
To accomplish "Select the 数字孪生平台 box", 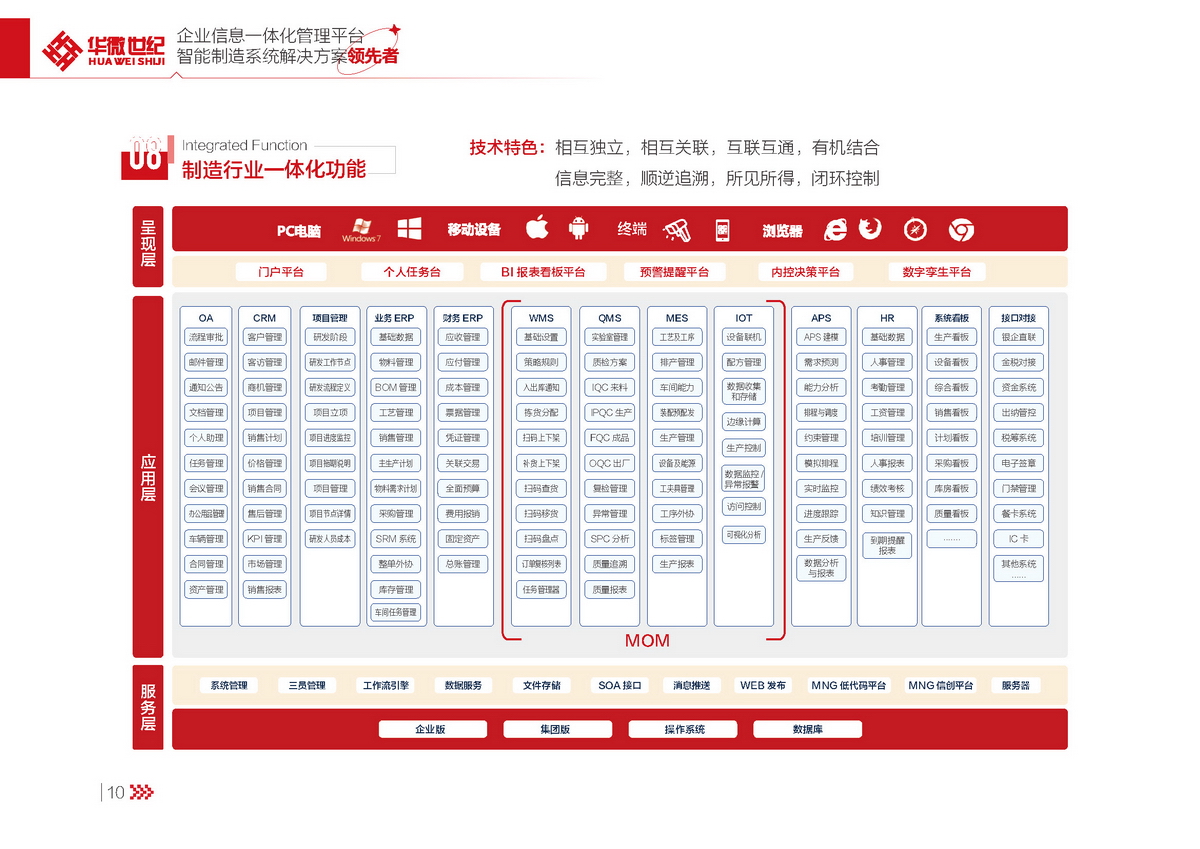I will click(937, 272).
